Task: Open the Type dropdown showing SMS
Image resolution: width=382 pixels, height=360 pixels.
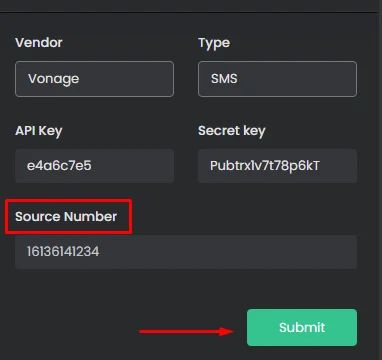Action: click(x=277, y=79)
